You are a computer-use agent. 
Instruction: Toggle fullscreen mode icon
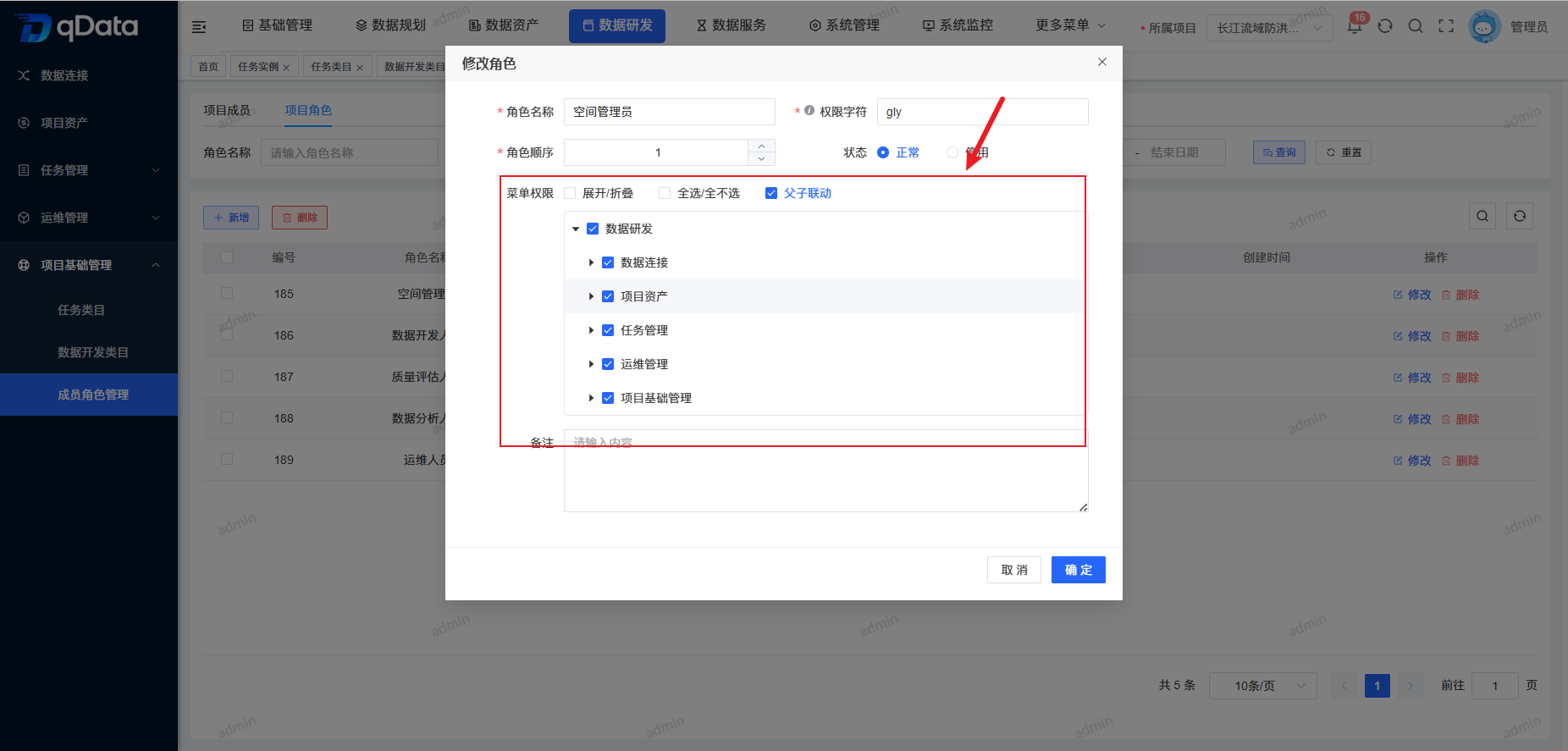[1446, 26]
